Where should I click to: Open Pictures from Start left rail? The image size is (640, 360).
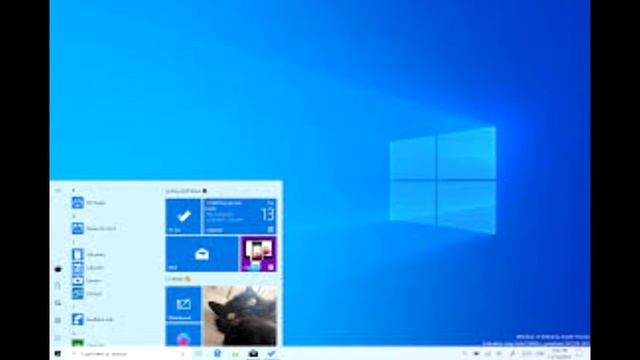58,303
